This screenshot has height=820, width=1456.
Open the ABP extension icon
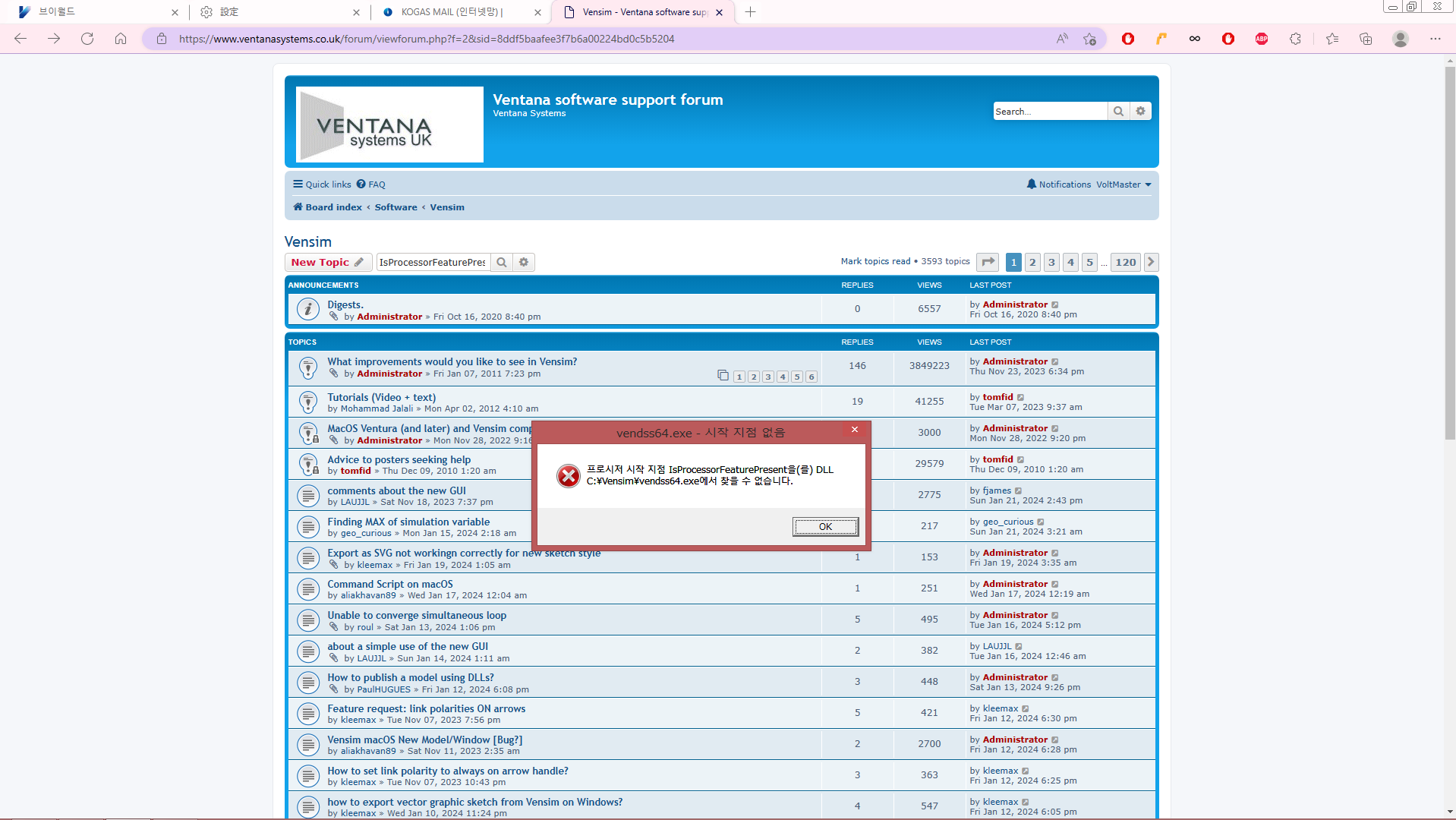1262,39
